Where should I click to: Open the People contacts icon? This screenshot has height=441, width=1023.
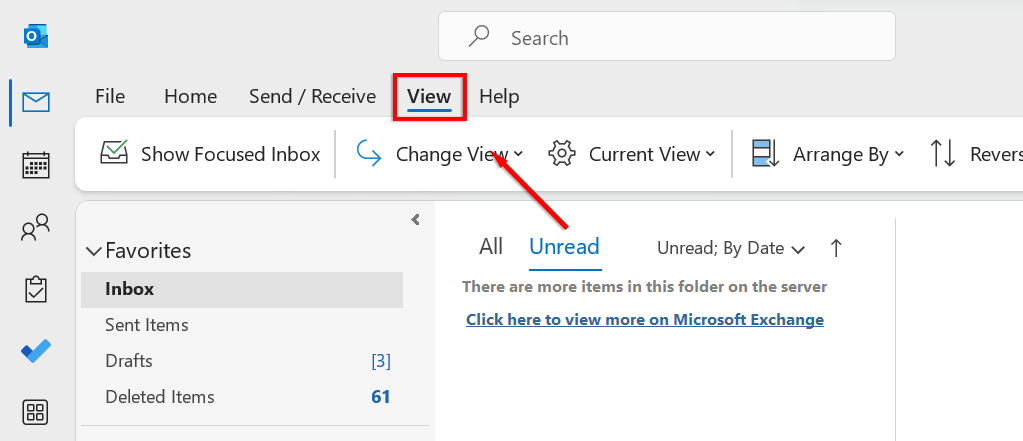coord(37,230)
